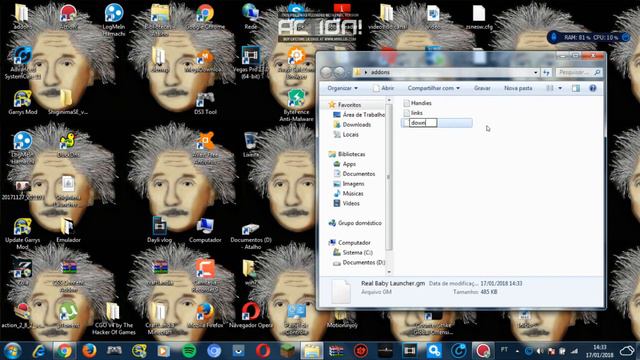
Task: Open Dayli vlog project file
Action: pos(160,230)
